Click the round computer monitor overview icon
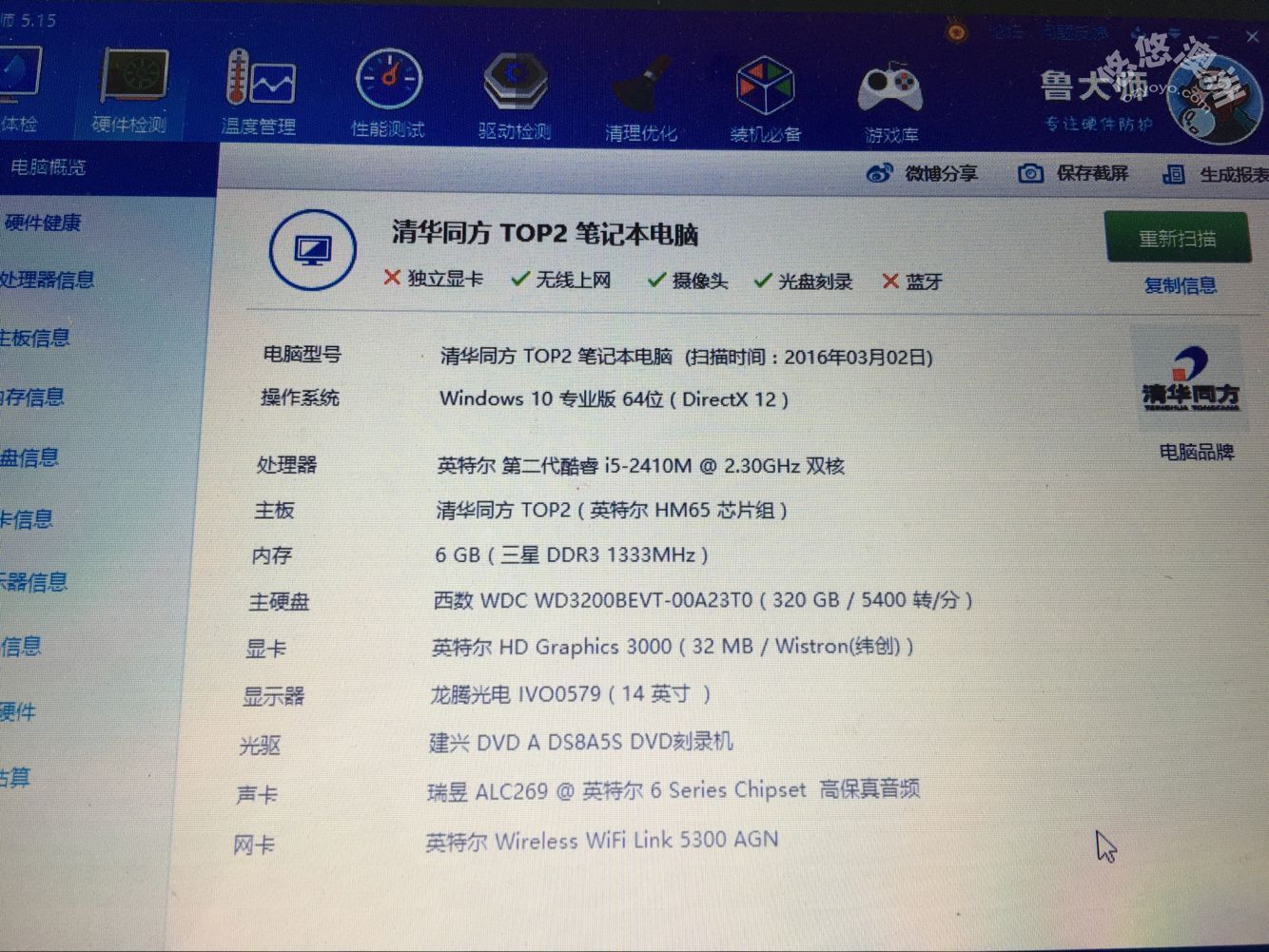The width and height of the screenshot is (1269, 952). pos(313,250)
